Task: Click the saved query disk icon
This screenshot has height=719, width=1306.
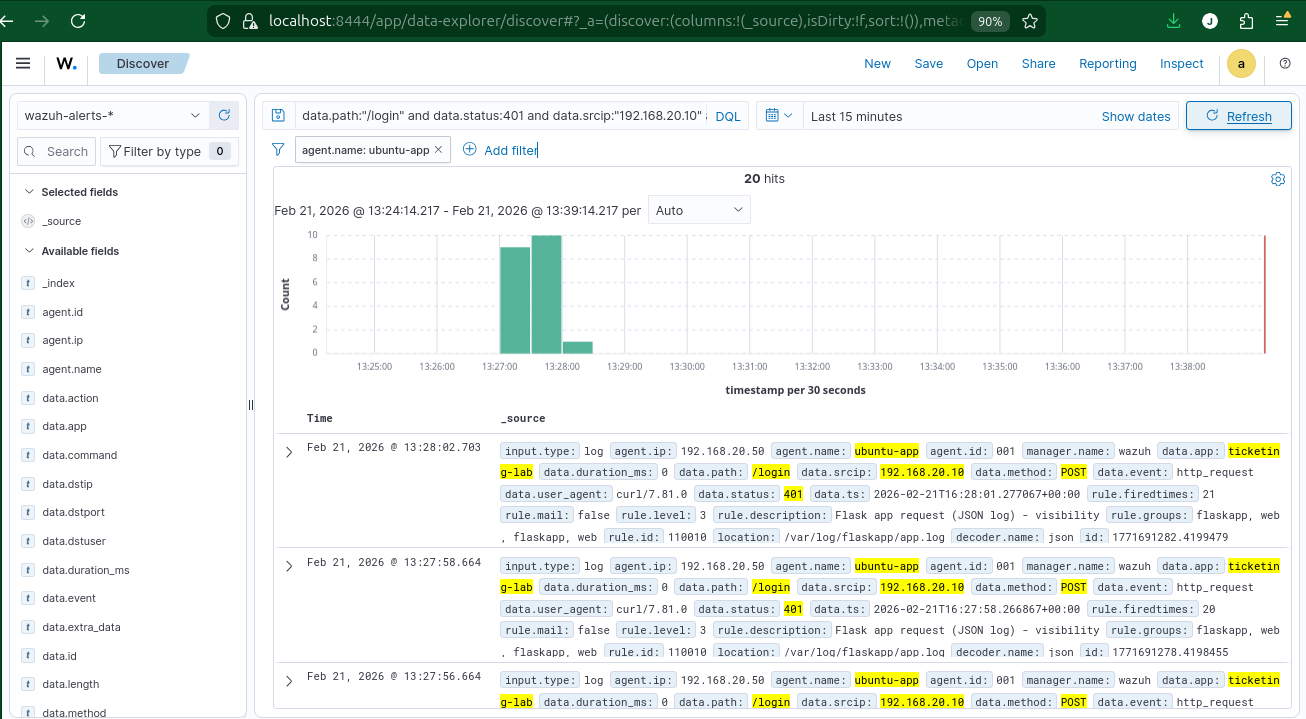Action: [279, 116]
